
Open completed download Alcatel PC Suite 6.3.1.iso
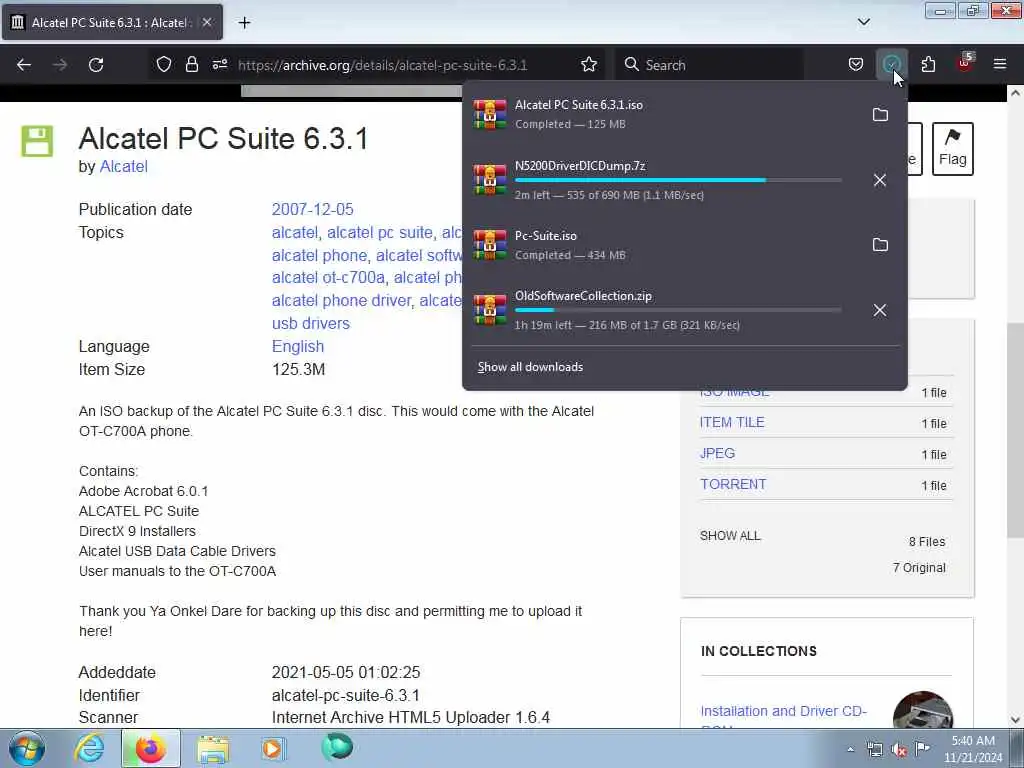[x=663, y=115]
